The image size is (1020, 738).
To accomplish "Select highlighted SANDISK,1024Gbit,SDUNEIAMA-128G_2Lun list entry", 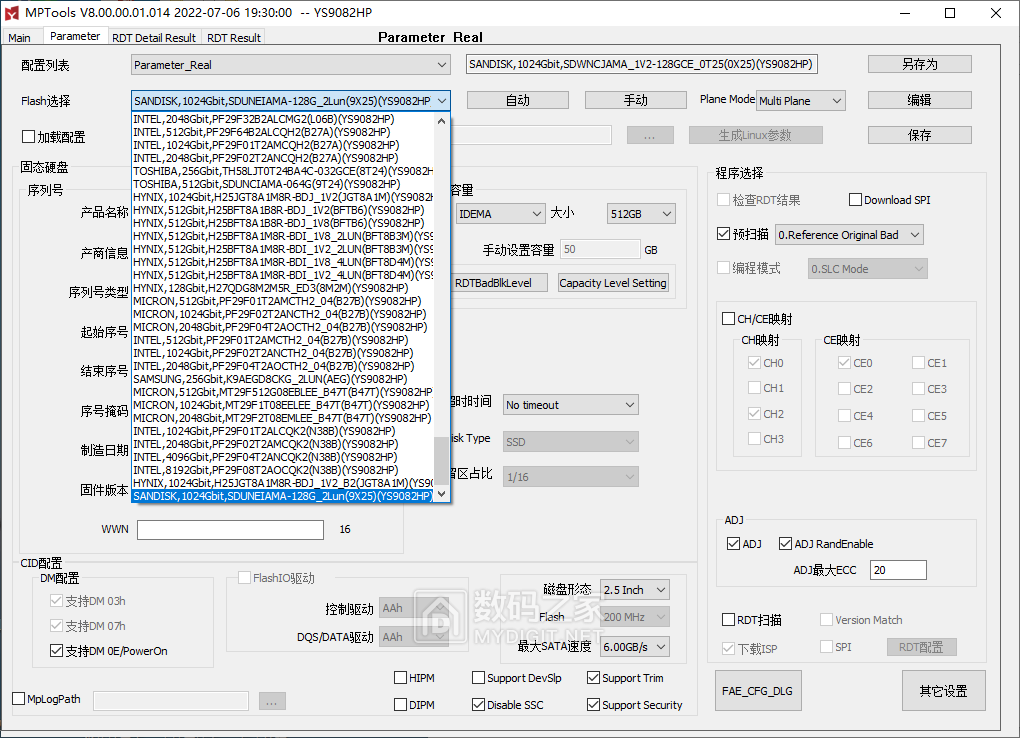I will coord(282,497).
